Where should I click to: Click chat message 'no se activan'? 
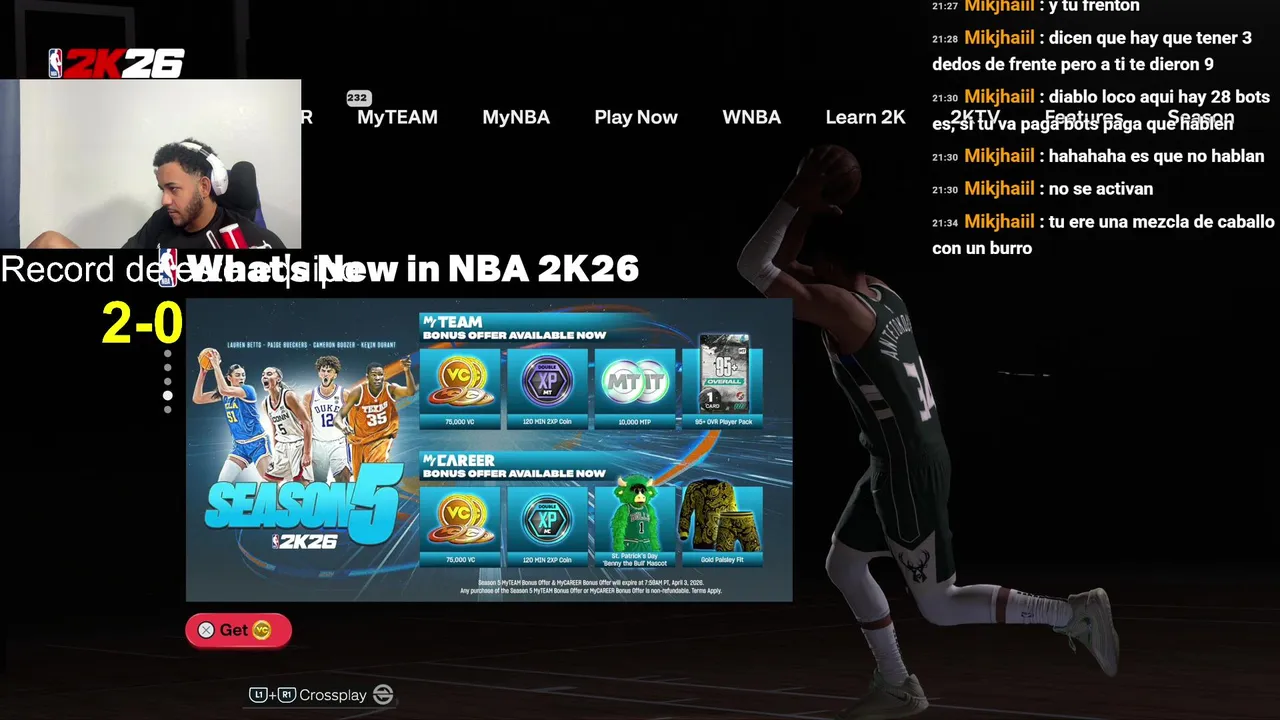click(x=1043, y=189)
